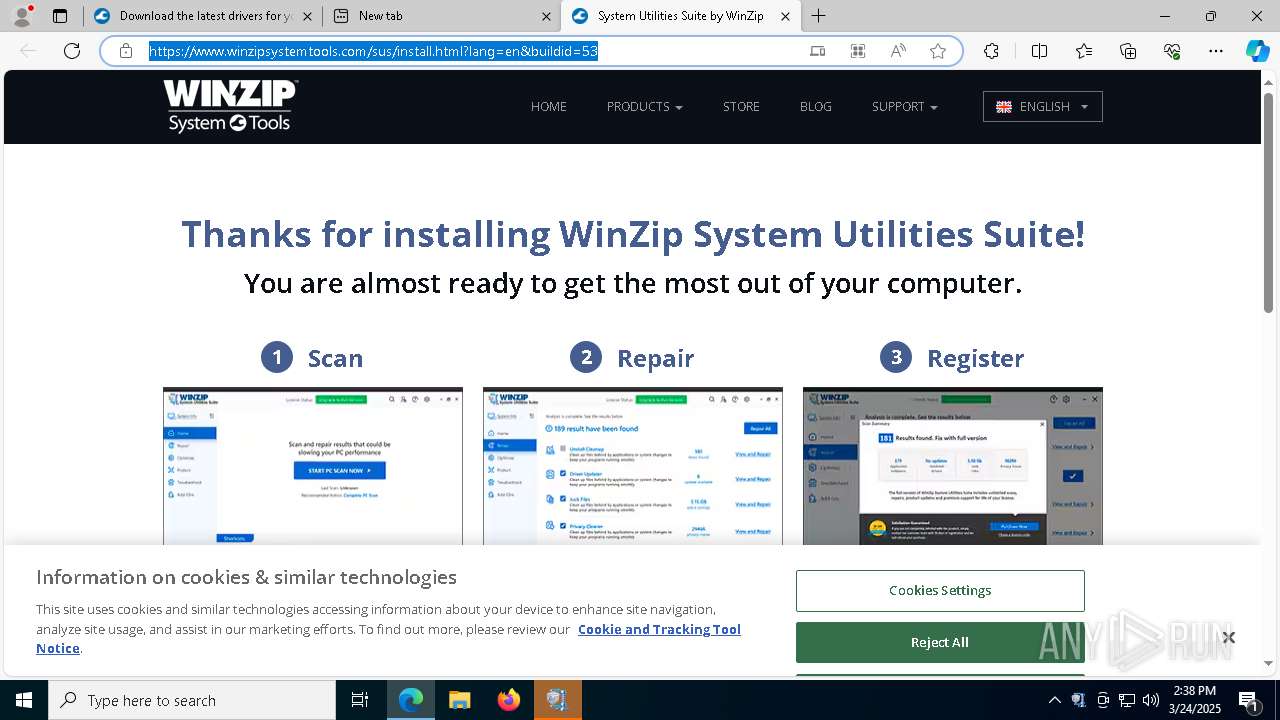The width and height of the screenshot is (1280, 720).
Task: Click the vertical scrollbar thumb
Action: click(1269, 203)
